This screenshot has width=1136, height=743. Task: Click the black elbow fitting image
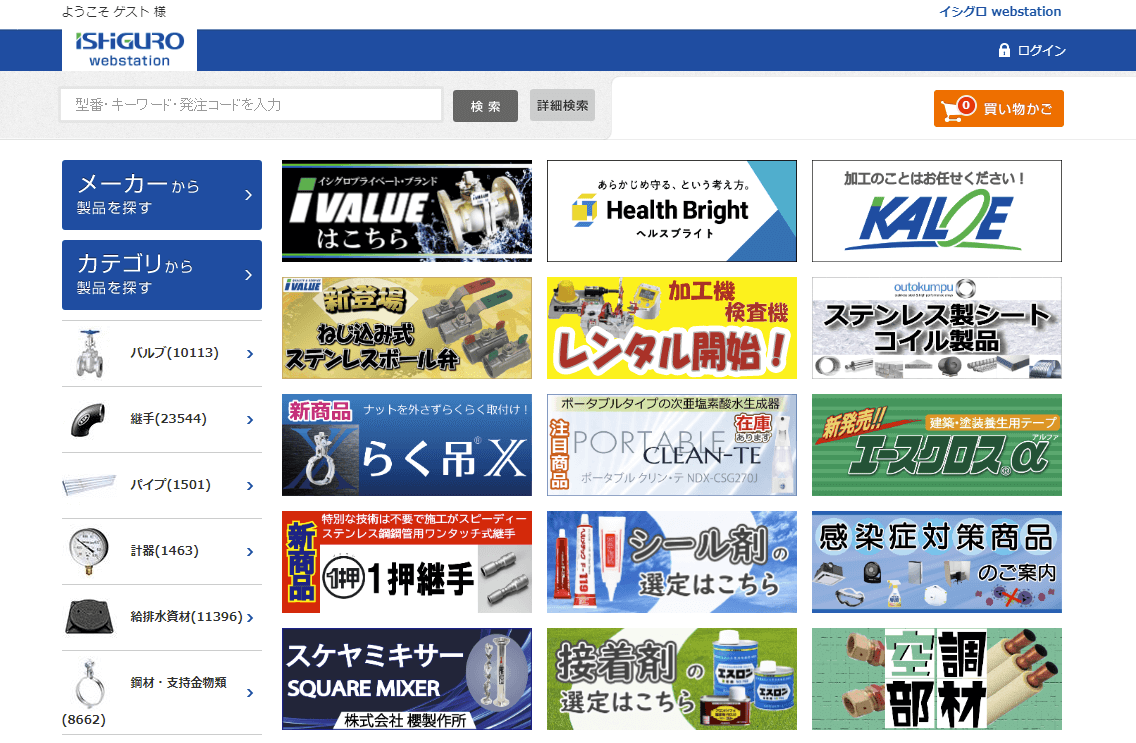pyautogui.click(x=88, y=419)
